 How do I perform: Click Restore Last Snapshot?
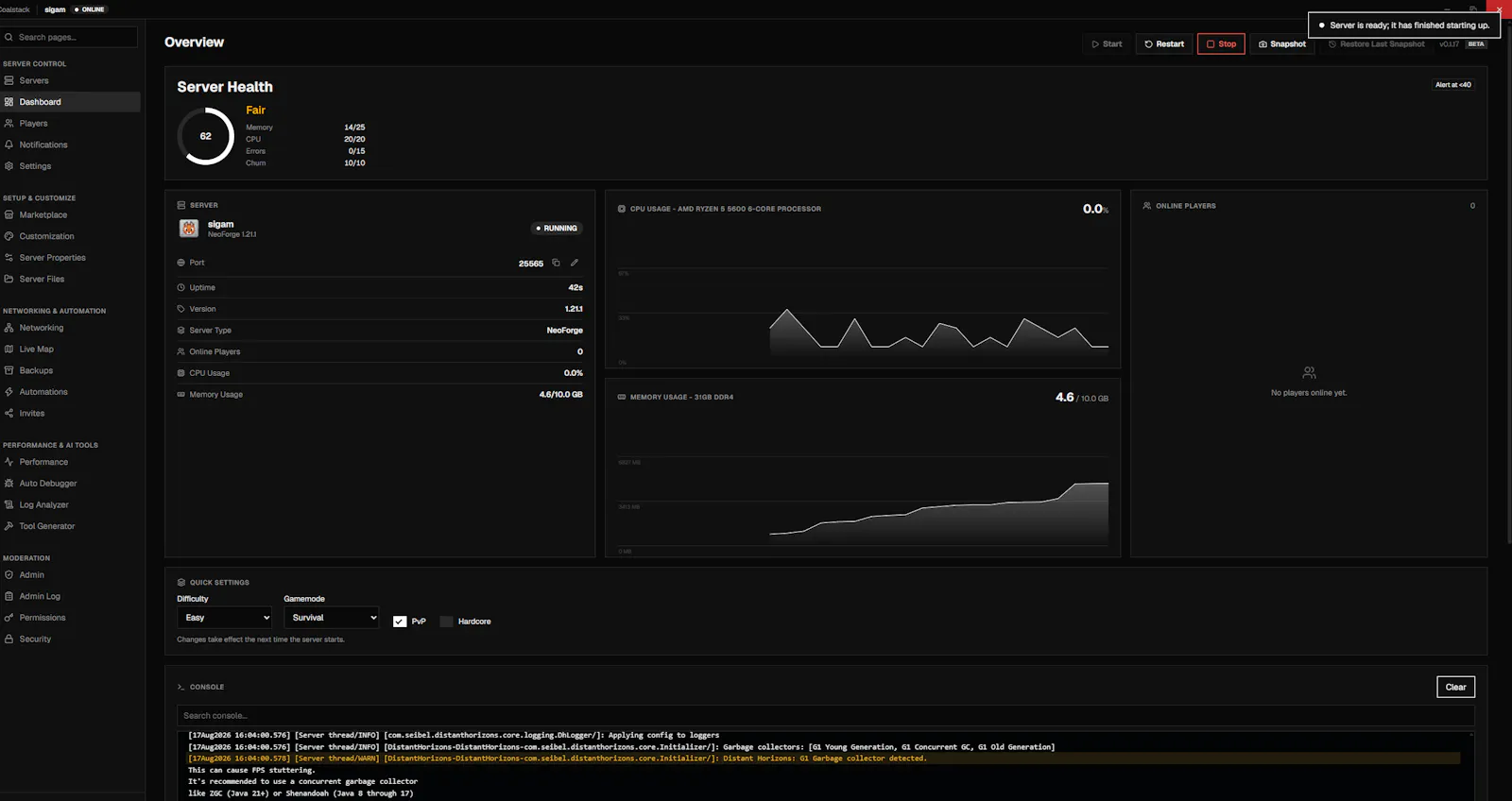pyautogui.click(x=1376, y=43)
